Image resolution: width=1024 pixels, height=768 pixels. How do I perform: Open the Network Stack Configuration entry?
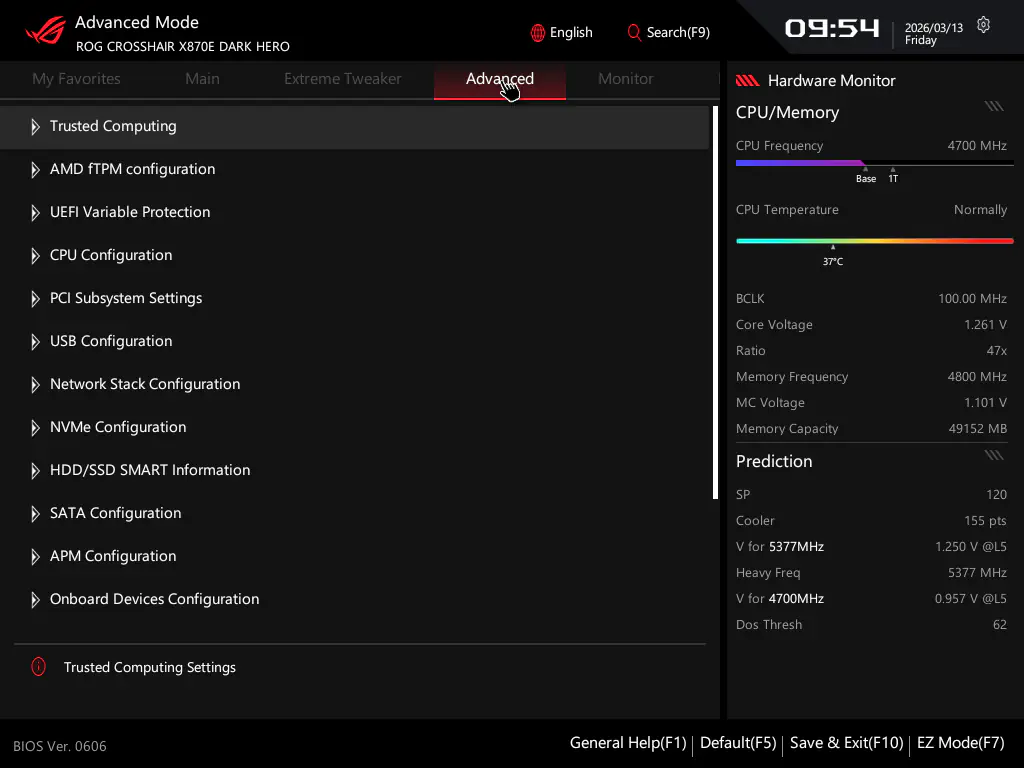355,385
